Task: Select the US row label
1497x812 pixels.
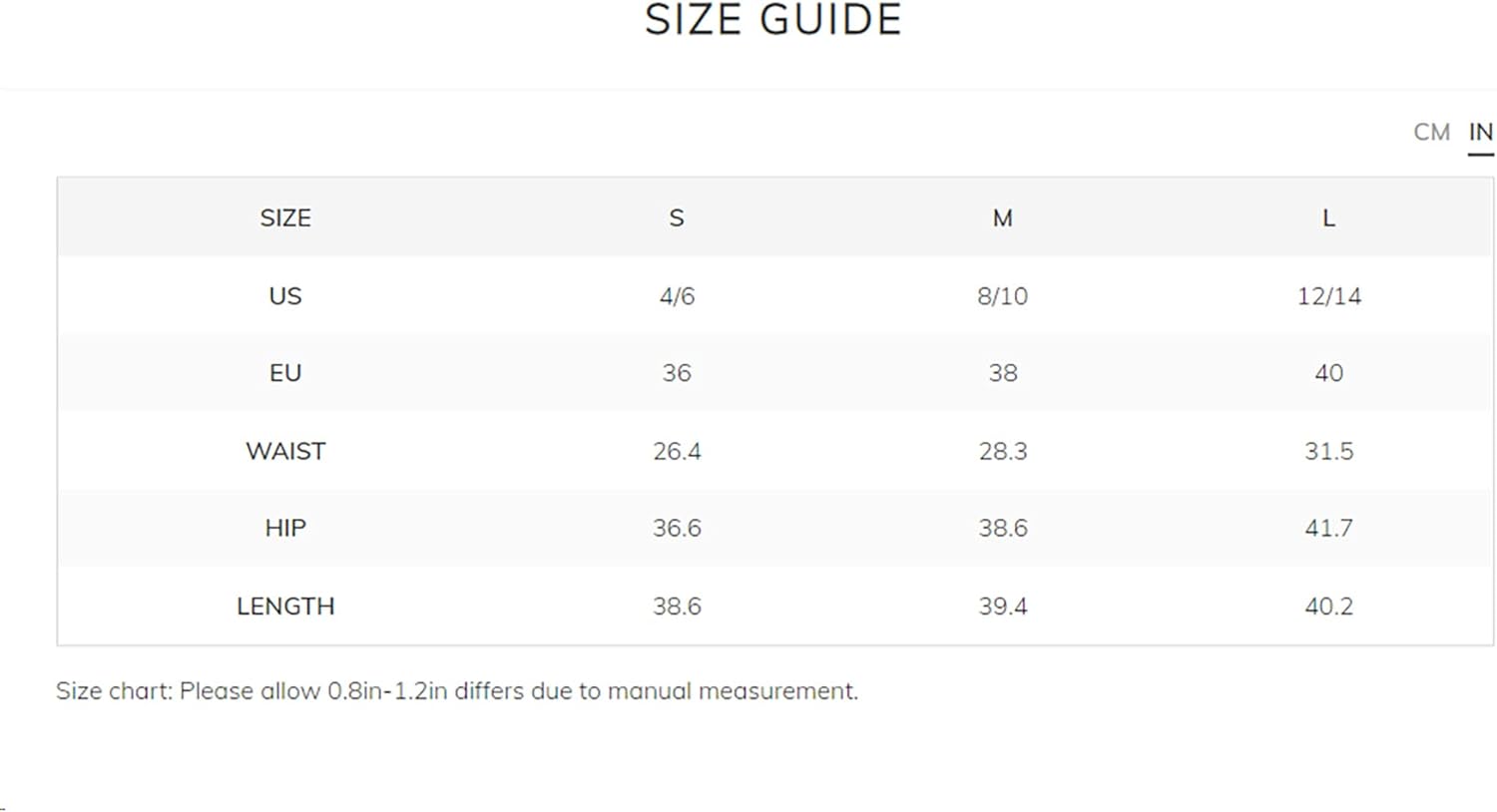Action: (x=285, y=295)
